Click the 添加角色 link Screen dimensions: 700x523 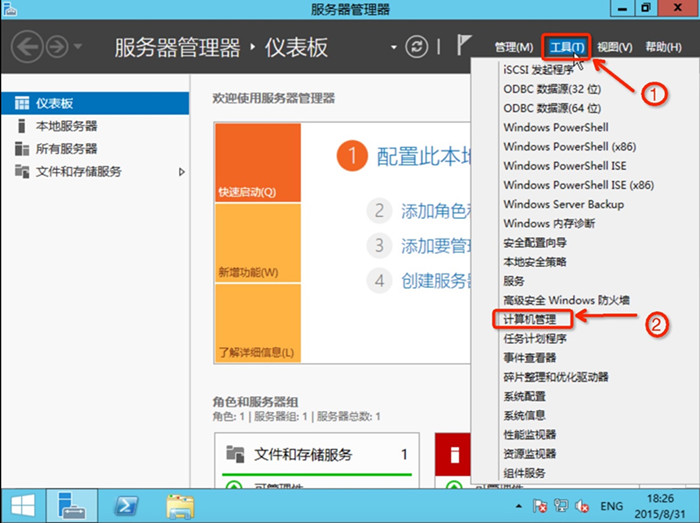(436, 211)
